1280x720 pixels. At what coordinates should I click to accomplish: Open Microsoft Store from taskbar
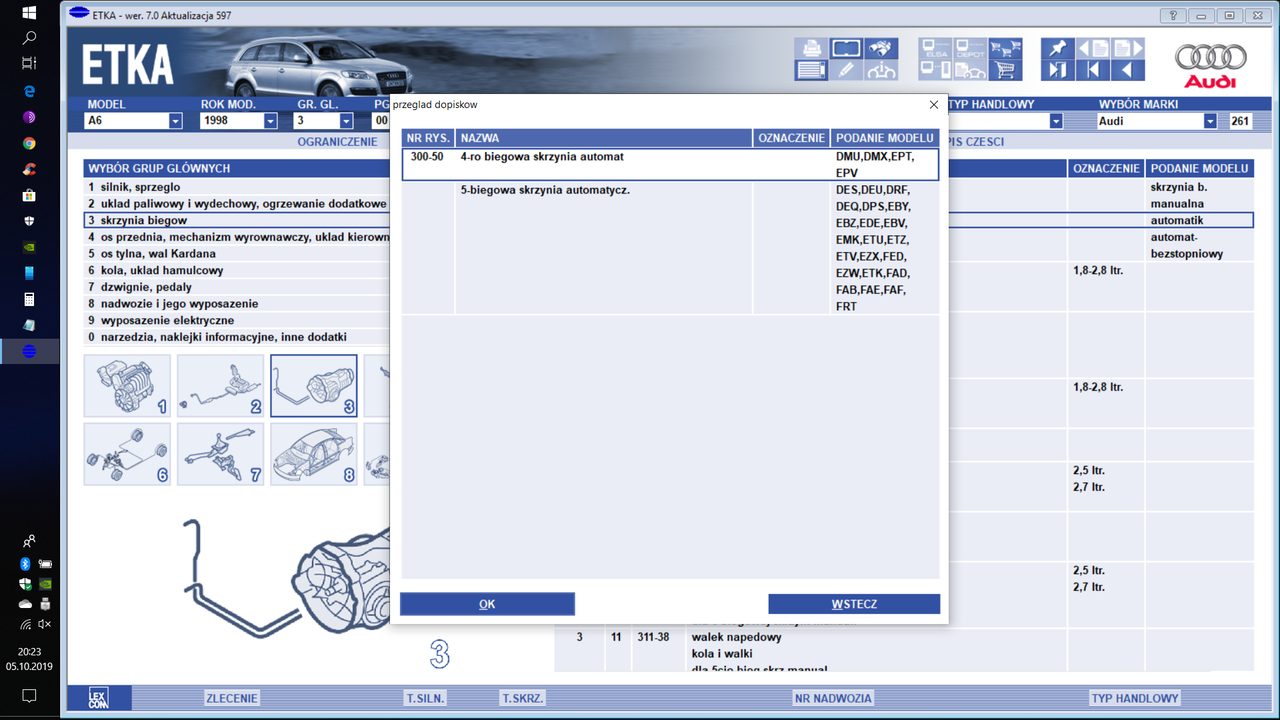(x=29, y=195)
